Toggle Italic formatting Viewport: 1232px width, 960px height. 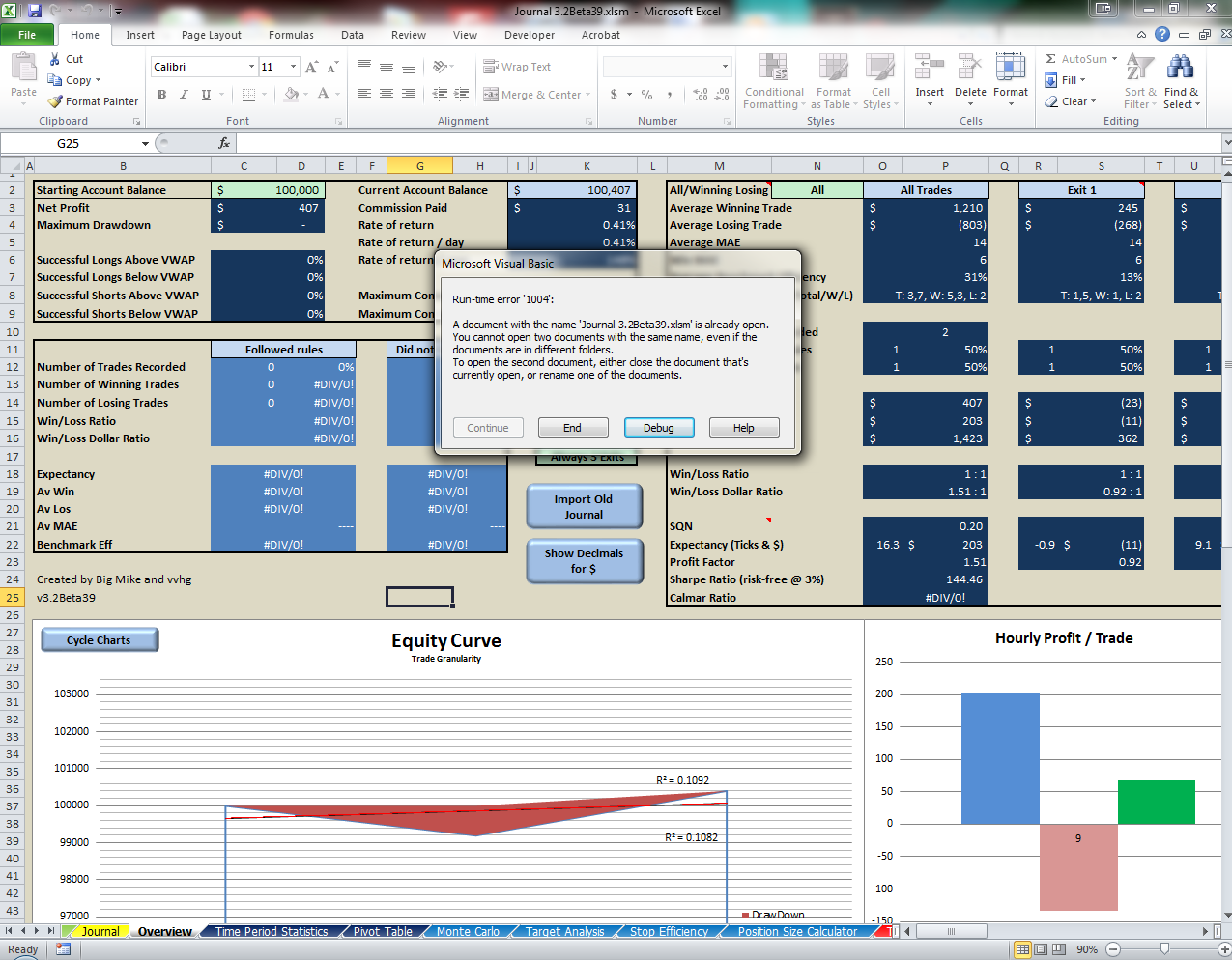pos(184,95)
